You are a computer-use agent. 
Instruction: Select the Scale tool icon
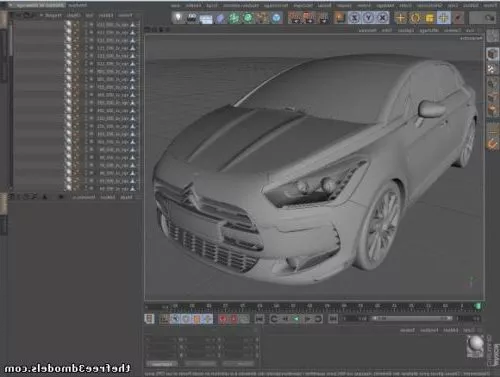click(x=429, y=18)
